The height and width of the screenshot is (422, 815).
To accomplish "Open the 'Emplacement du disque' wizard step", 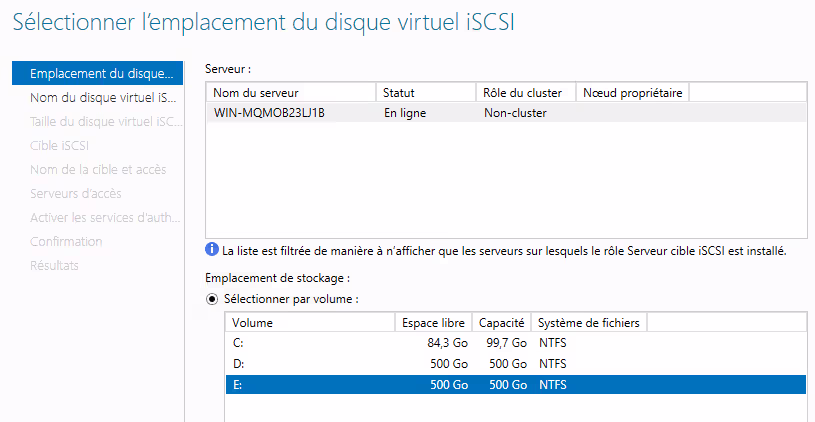I will 98,74.
